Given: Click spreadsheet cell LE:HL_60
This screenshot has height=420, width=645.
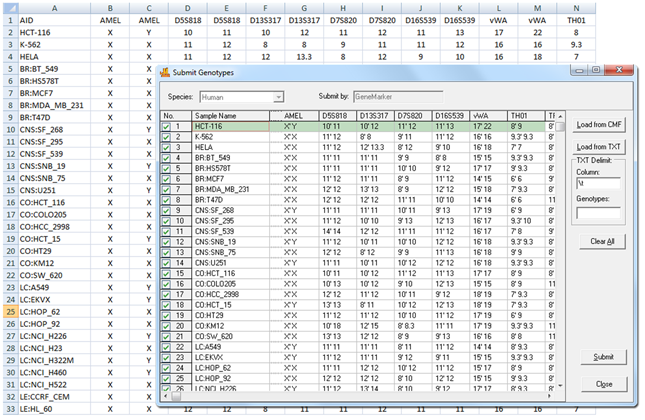Looking at the screenshot, I should (54, 409).
